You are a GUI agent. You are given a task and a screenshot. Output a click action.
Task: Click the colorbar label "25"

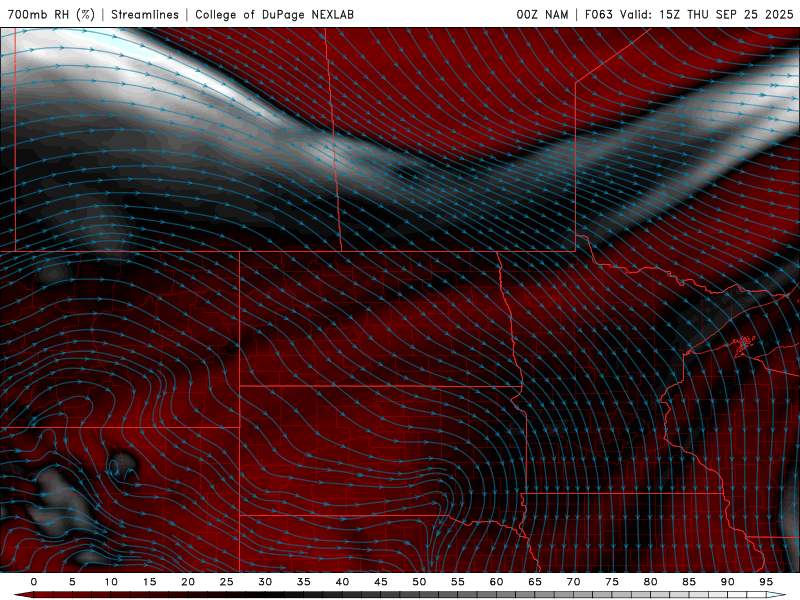226,582
